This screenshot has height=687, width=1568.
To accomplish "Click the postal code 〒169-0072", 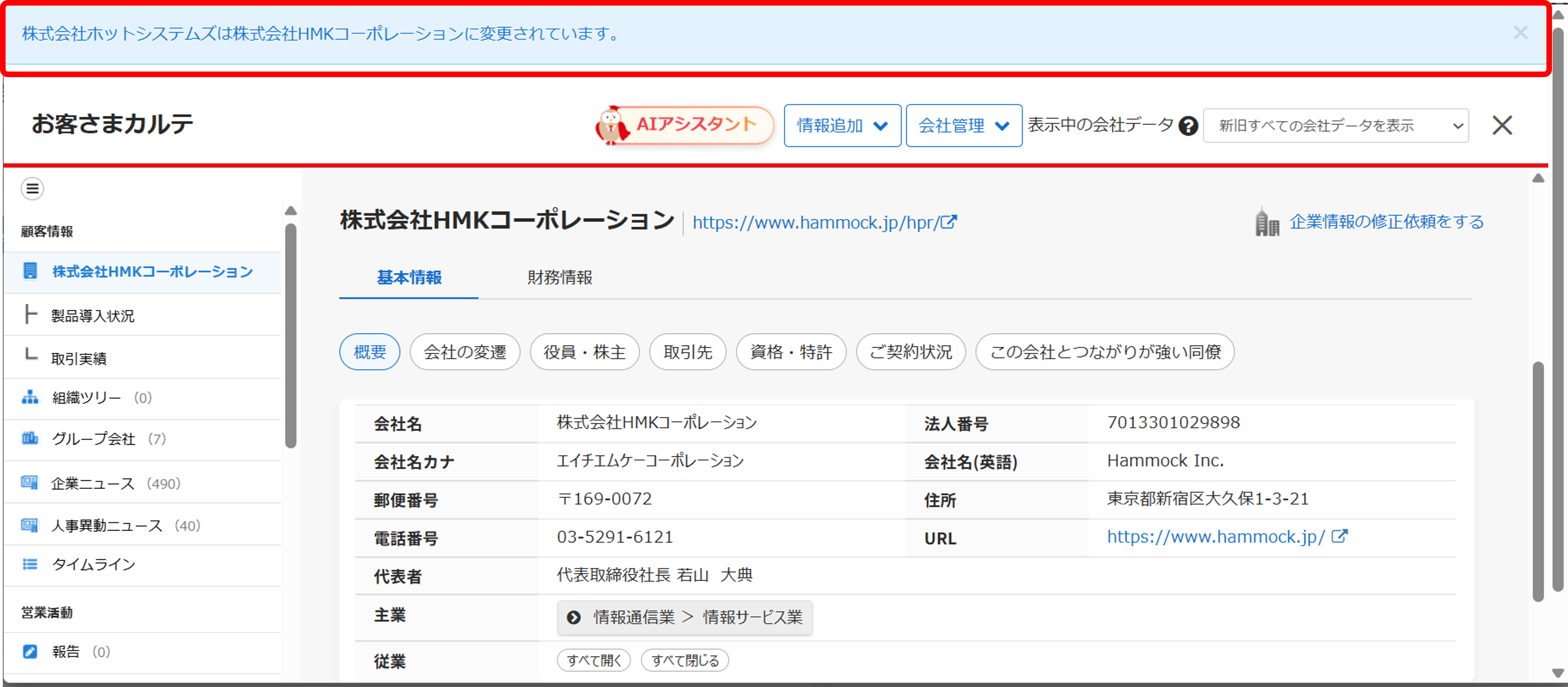I will coord(604,498).
